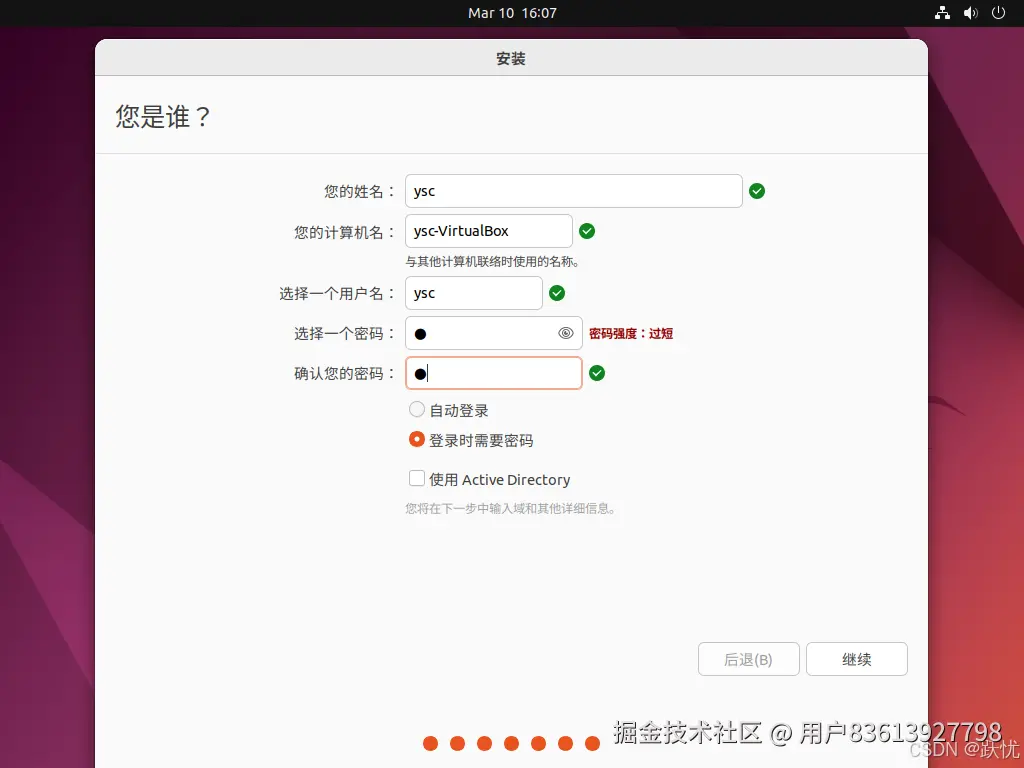Click the 您的计算机名 label
The height and width of the screenshot is (768, 1024).
point(345,232)
